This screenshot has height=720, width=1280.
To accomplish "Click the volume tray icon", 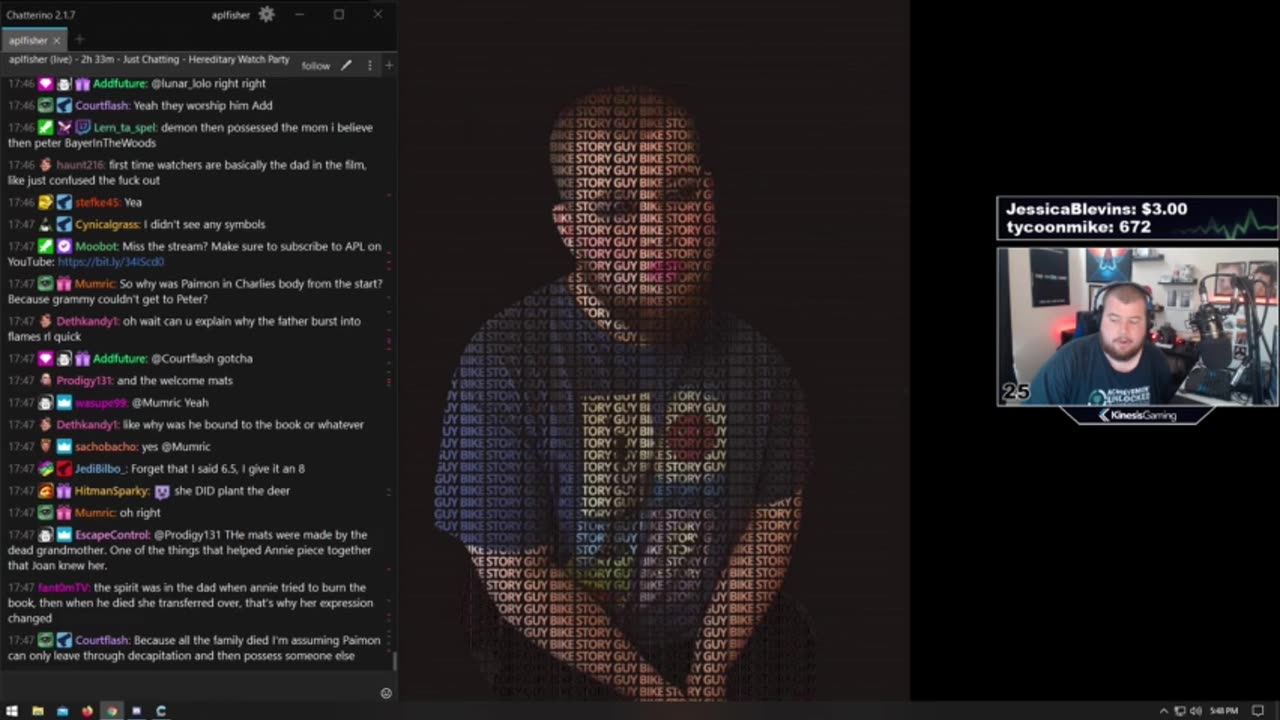I will (1195, 711).
